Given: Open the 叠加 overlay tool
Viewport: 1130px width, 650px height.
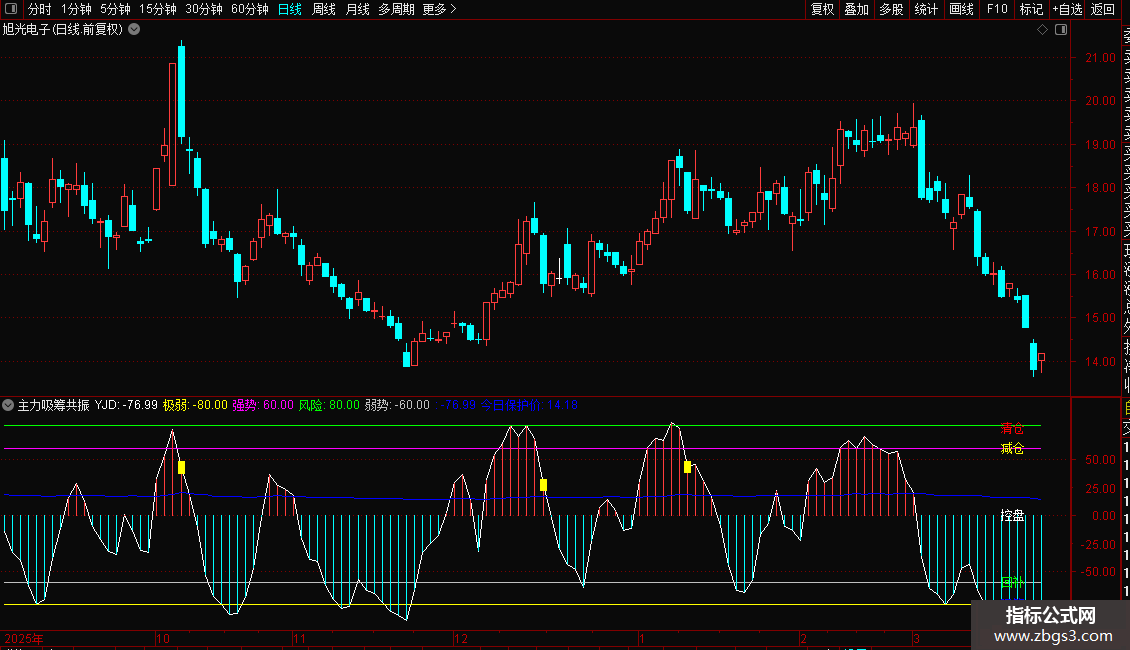Looking at the screenshot, I should 856,10.
